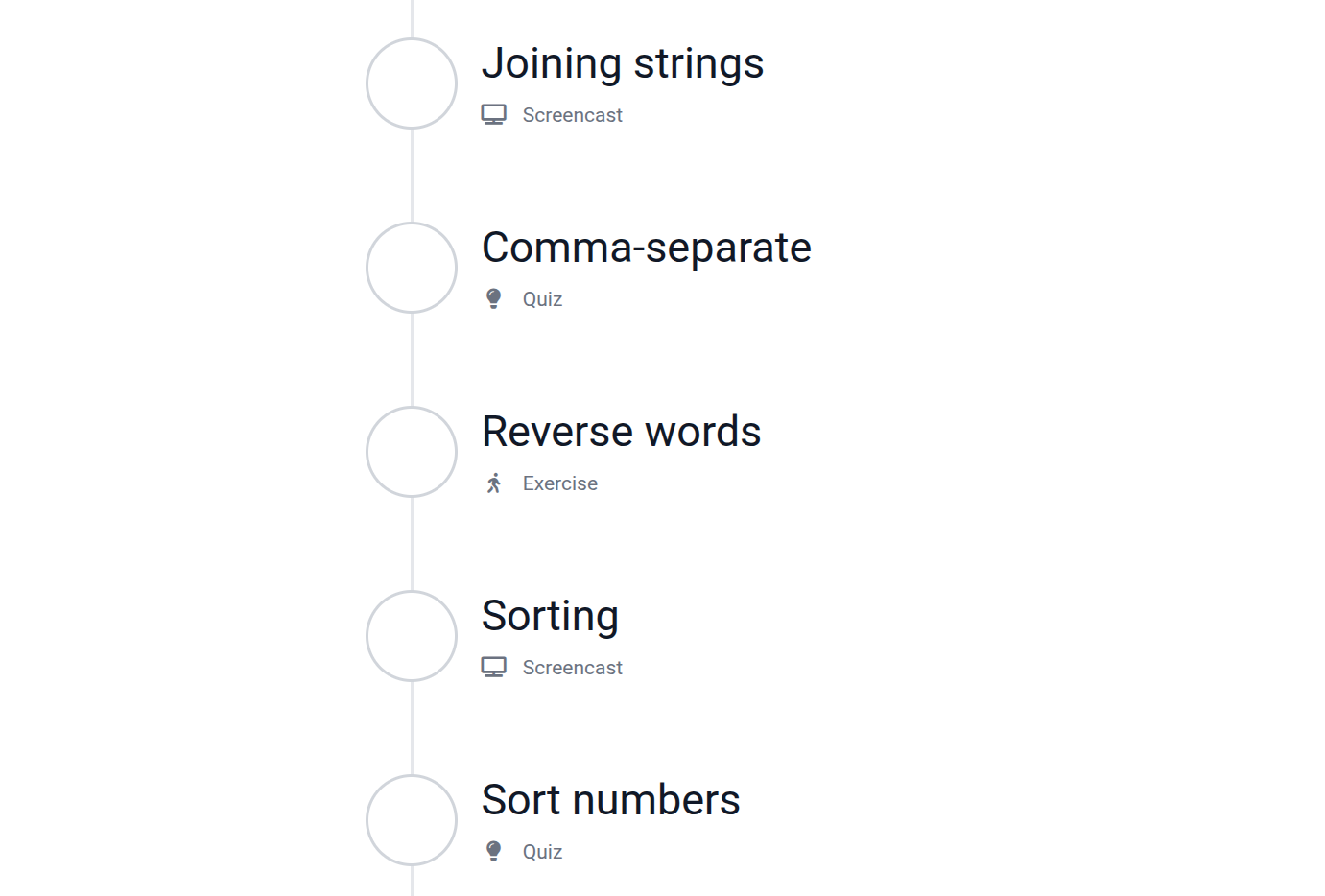Open the Sorting screencast
Viewport: 1325px width, 896px height.
click(550, 616)
